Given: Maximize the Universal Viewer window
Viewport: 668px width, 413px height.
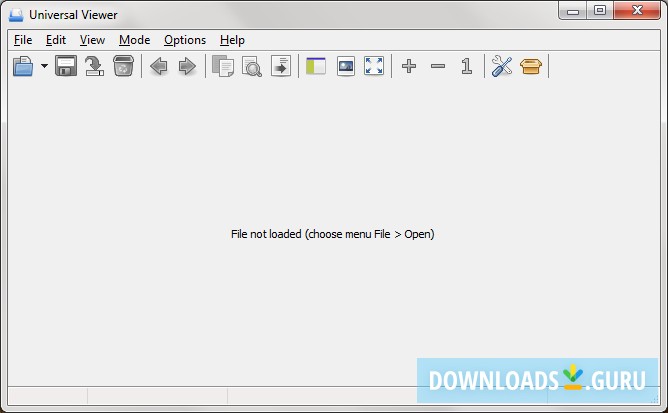Looking at the screenshot, I should click(600, 10).
